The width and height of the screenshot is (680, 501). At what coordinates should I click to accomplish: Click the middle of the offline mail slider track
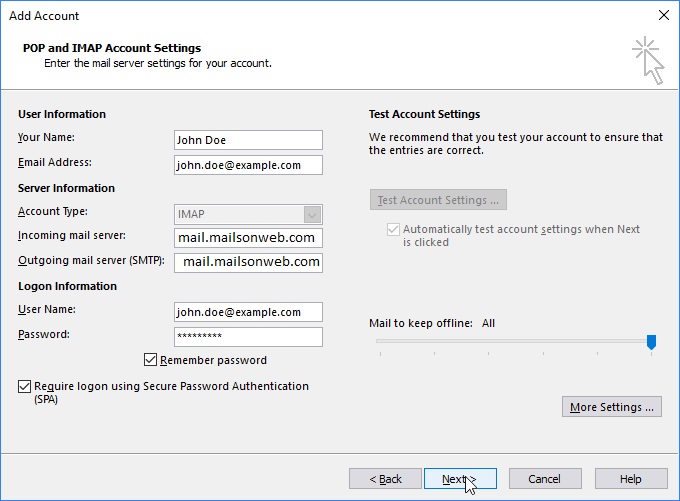pos(514,341)
